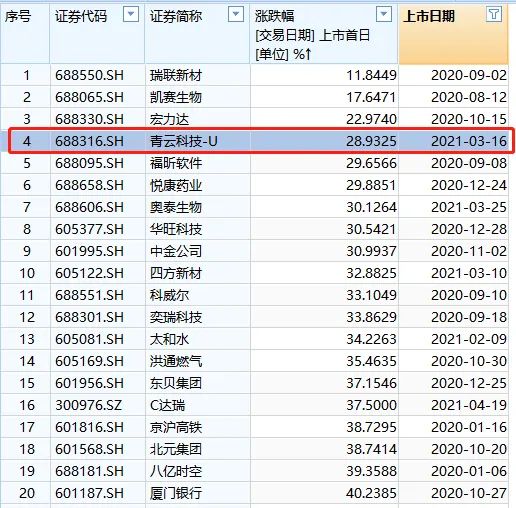516x508 pixels.
Task: Select security name 北元集团
Action: [176, 449]
